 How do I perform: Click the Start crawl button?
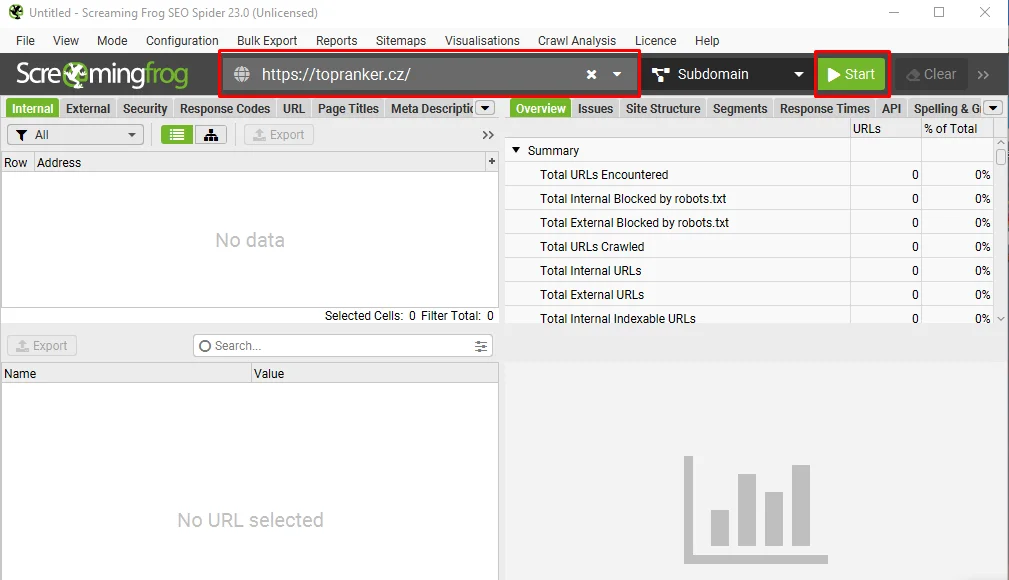(x=851, y=75)
